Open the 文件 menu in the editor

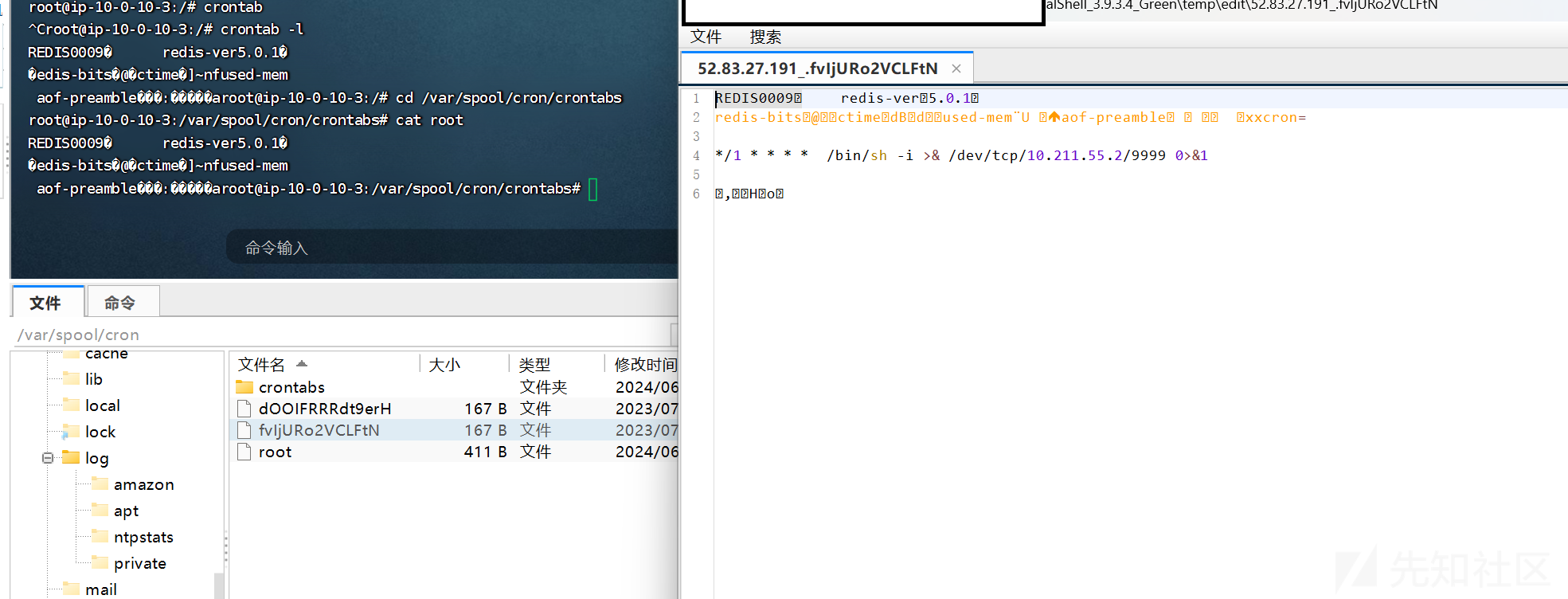click(706, 37)
